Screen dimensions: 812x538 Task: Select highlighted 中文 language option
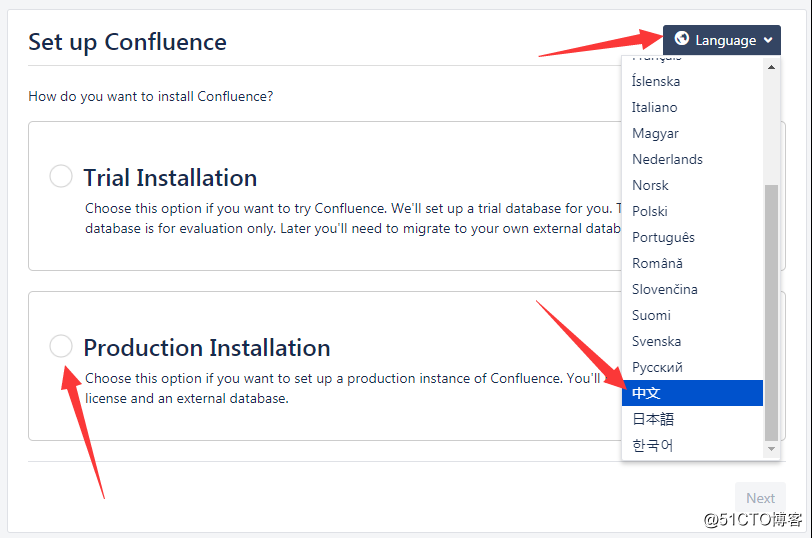692,393
